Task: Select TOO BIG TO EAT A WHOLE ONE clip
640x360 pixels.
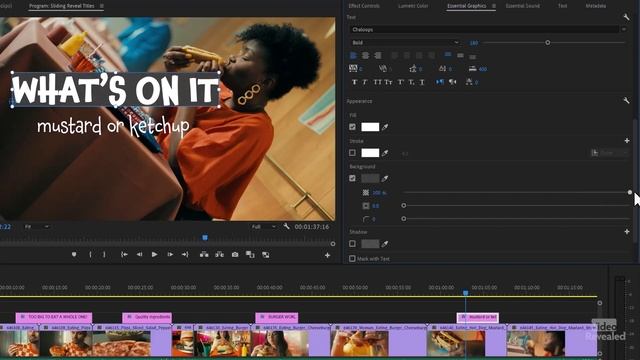Action: 54,317
